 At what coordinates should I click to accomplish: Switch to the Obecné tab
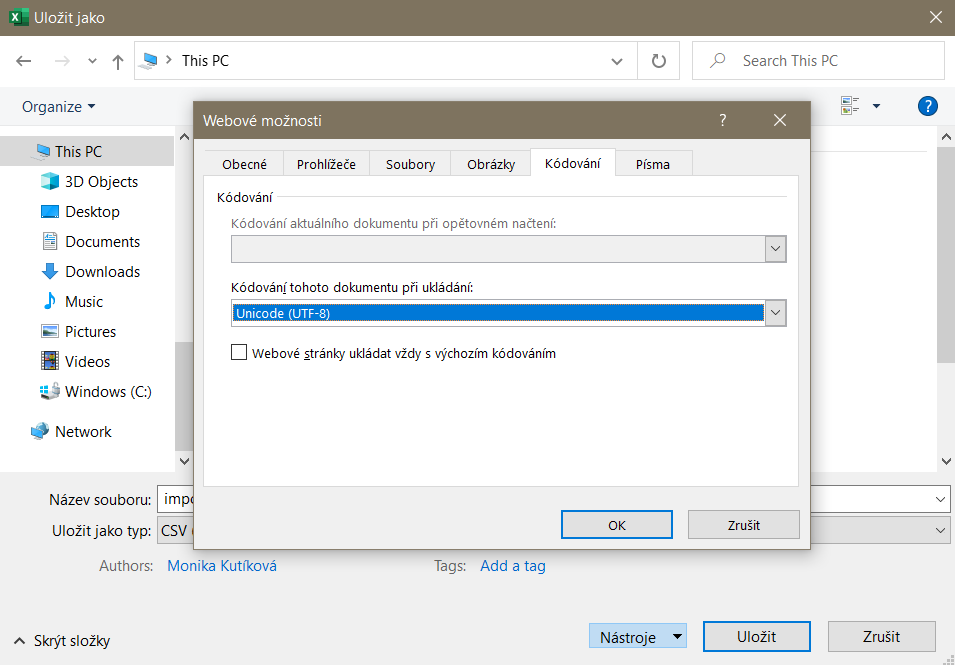[244, 164]
